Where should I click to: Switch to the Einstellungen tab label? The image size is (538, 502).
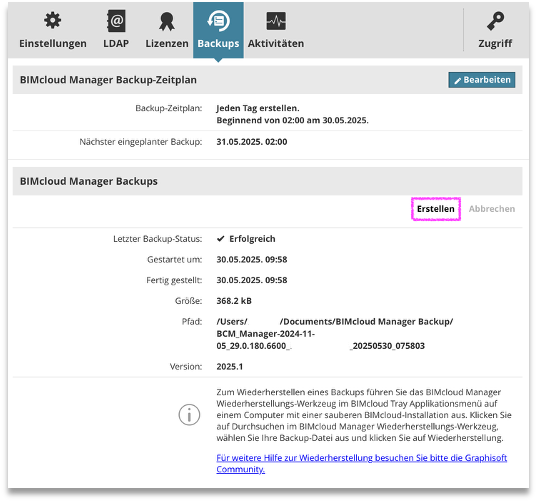pyautogui.click(x=53, y=44)
